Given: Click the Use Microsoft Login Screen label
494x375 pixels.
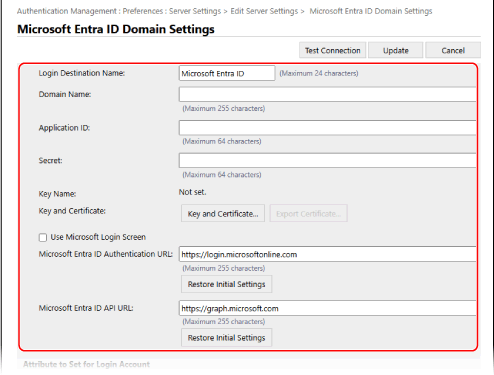Looking at the screenshot, I should point(98,237).
